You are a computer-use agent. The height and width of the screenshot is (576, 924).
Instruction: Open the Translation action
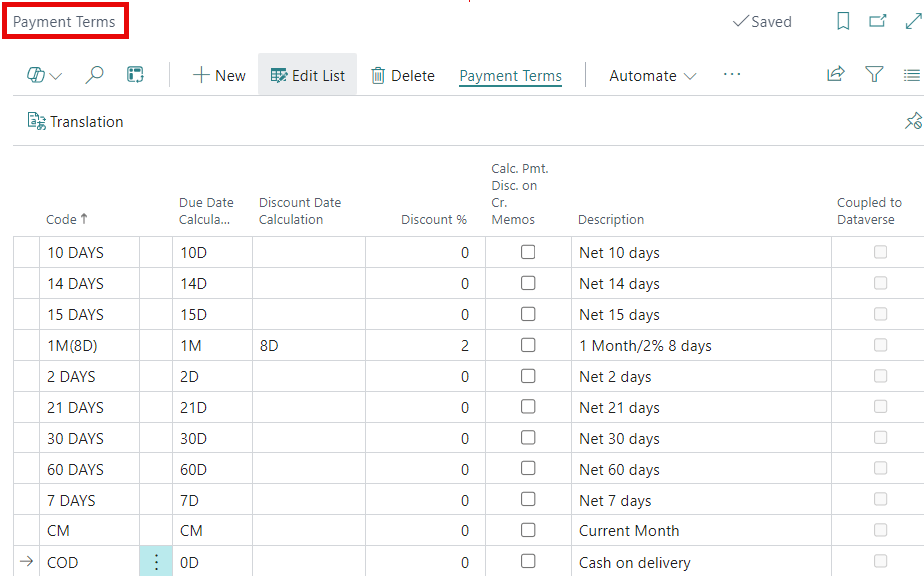(x=75, y=121)
